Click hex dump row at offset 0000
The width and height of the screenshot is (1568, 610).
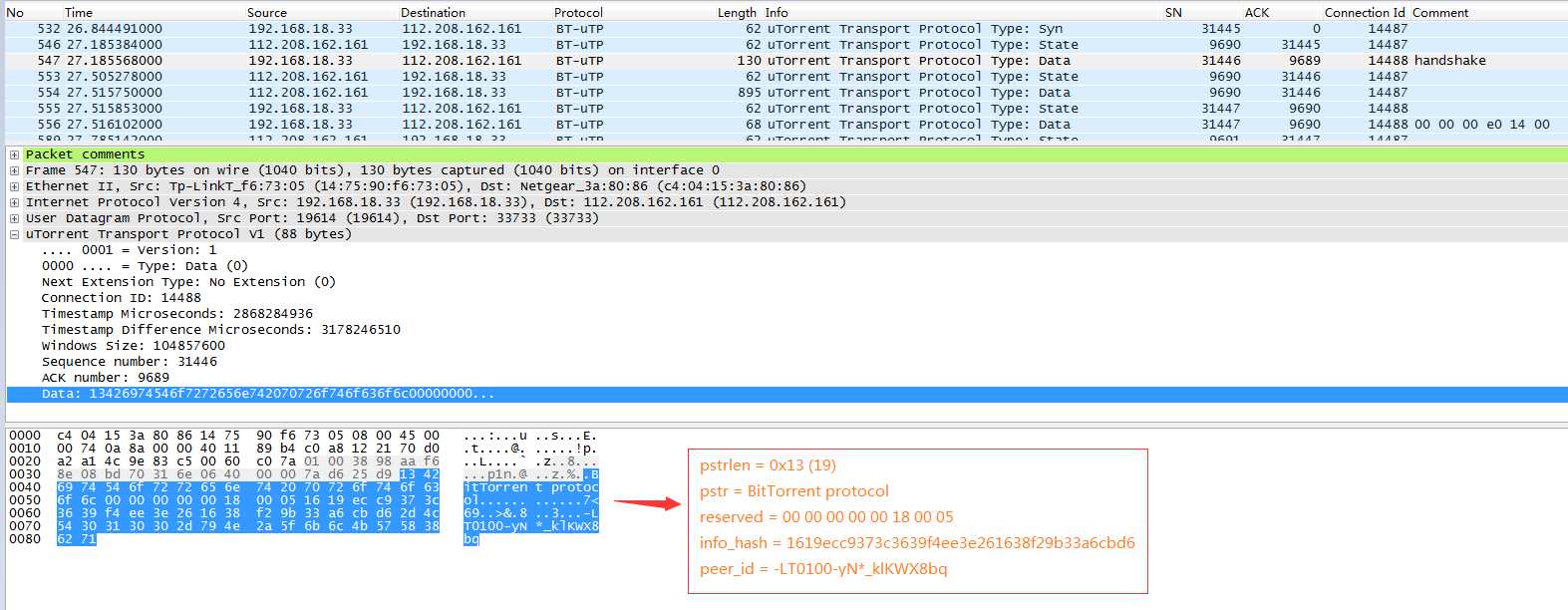click(302, 436)
